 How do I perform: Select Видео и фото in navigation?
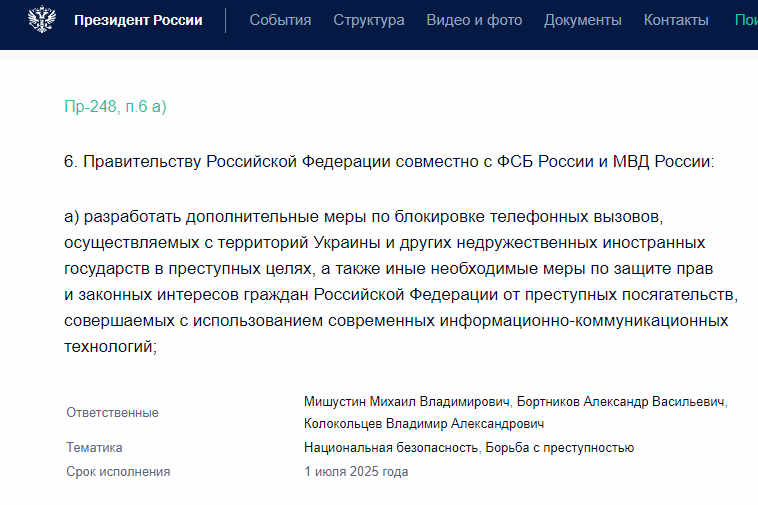click(x=474, y=21)
